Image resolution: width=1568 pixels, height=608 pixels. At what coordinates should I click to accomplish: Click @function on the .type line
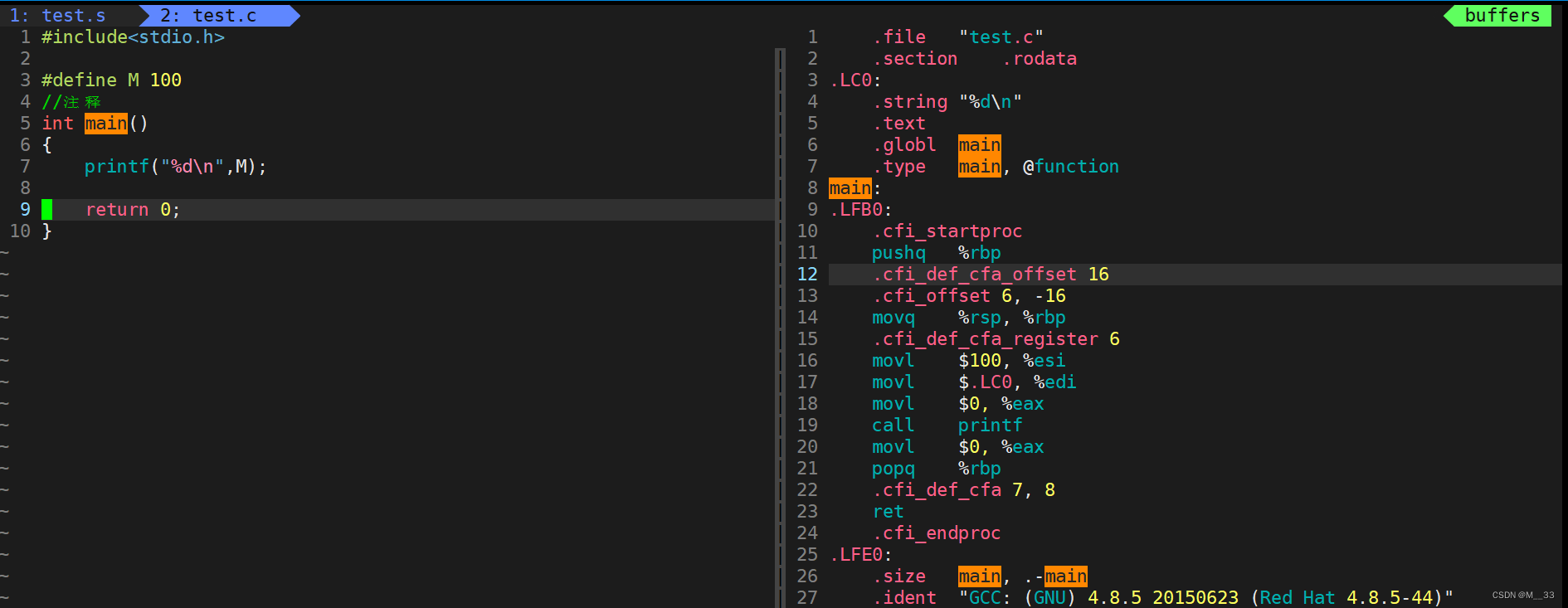coord(1071,167)
